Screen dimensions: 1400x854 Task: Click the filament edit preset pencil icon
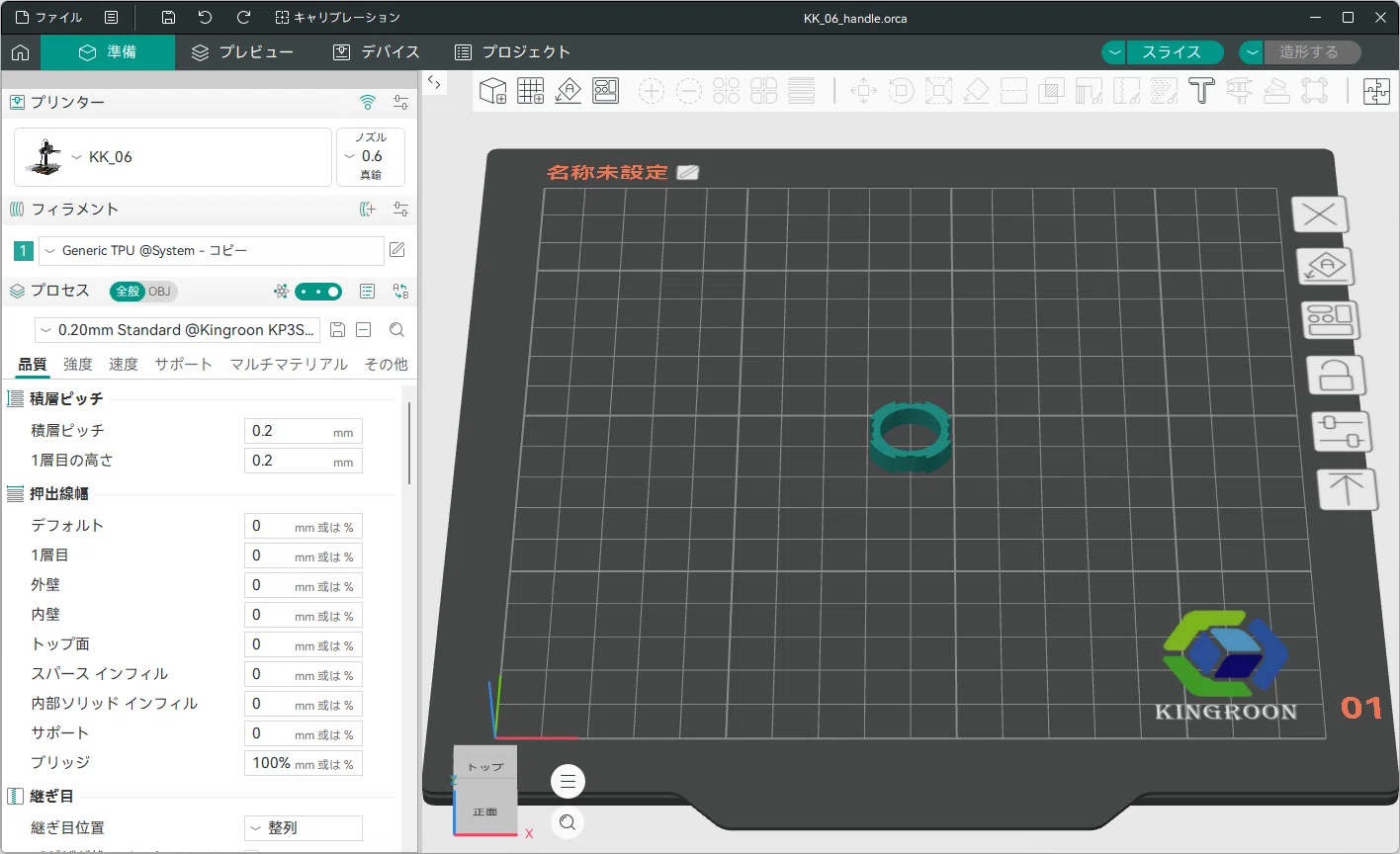pyautogui.click(x=397, y=250)
